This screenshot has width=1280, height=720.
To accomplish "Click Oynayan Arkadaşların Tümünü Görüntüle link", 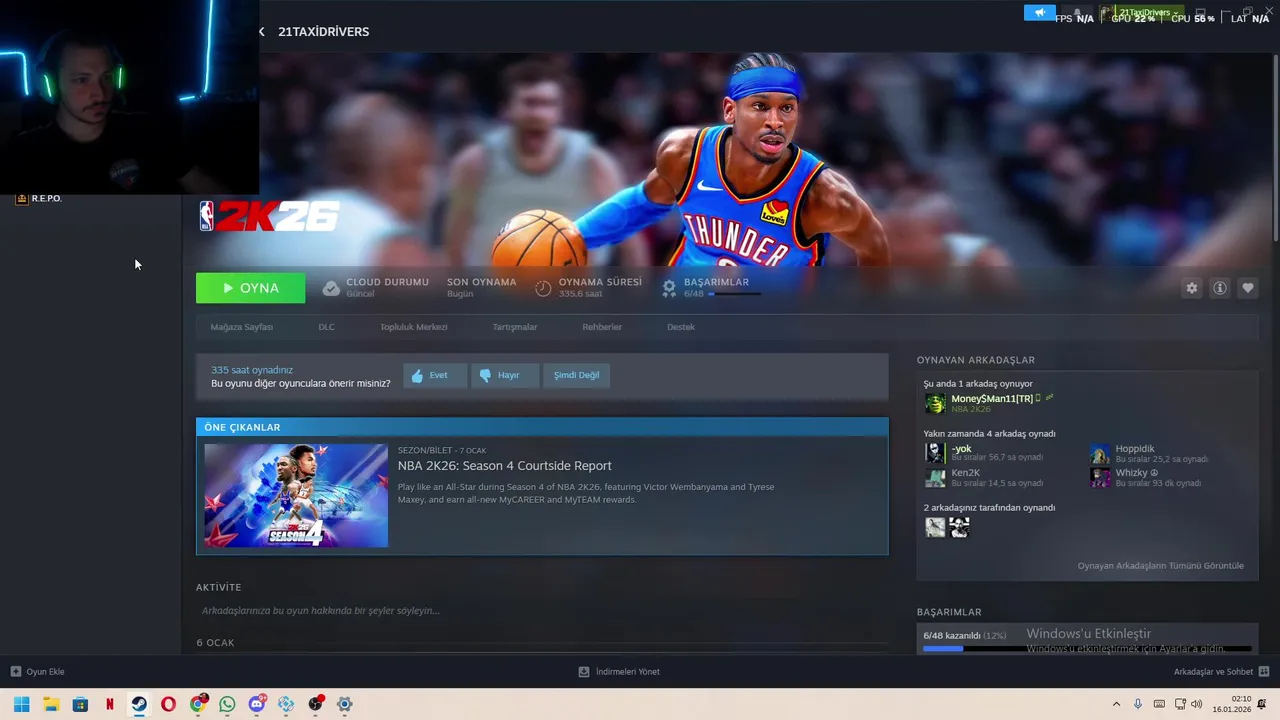I will [1160, 566].
